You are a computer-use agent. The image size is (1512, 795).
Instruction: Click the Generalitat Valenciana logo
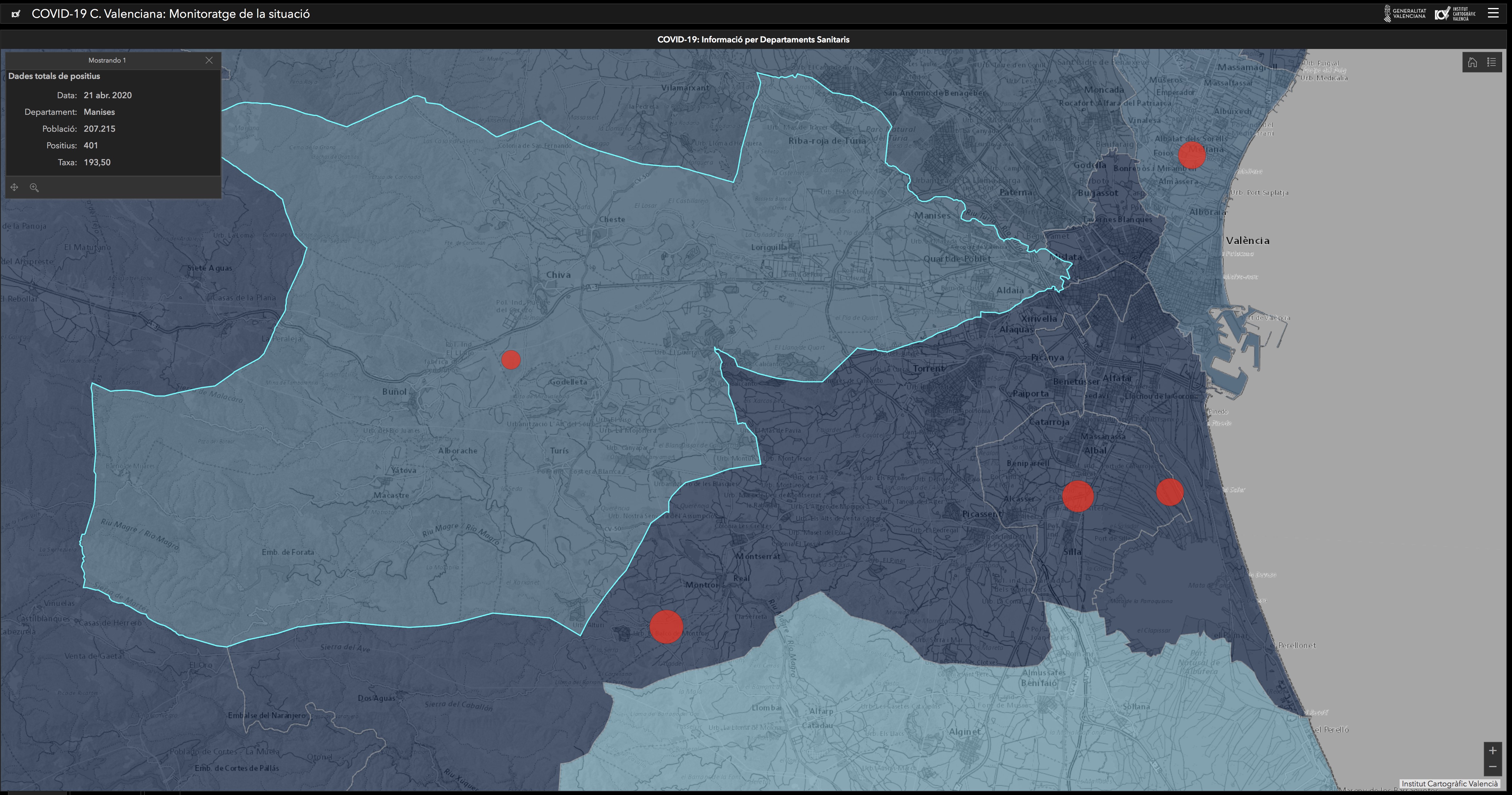(x=1405, y=14)
